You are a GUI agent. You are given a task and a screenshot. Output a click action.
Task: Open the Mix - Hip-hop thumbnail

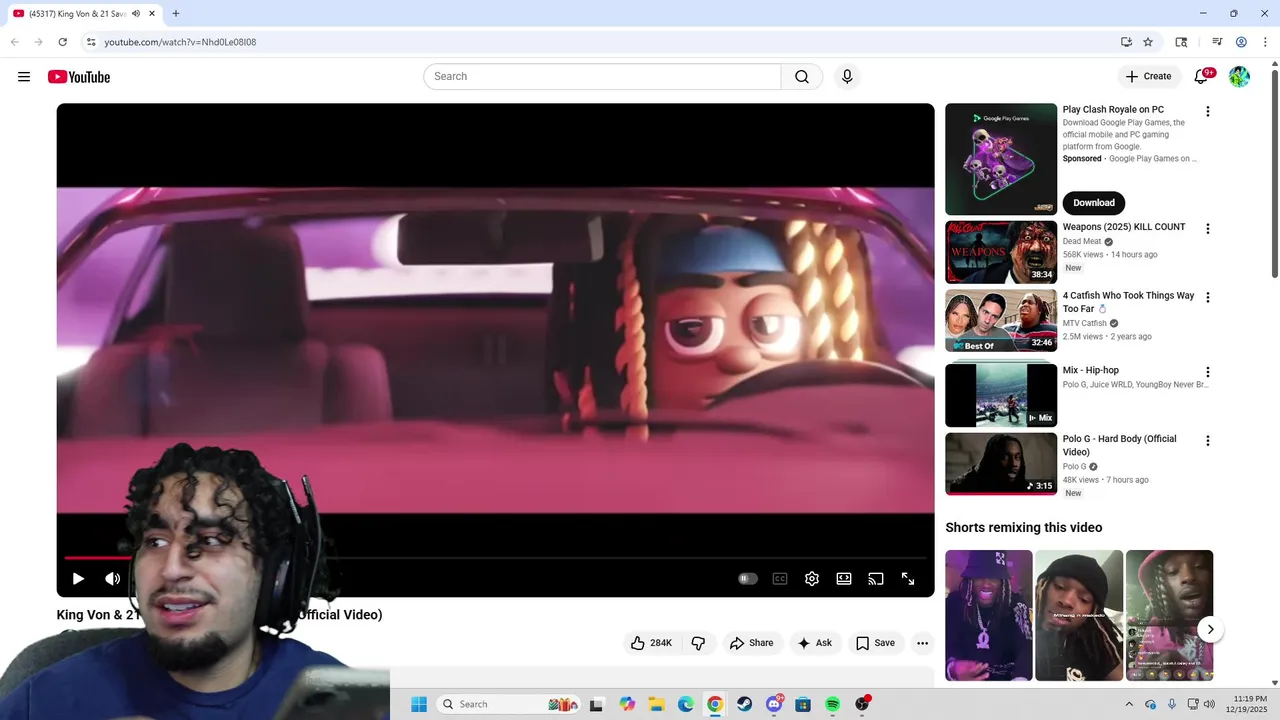click(1001, 395)
